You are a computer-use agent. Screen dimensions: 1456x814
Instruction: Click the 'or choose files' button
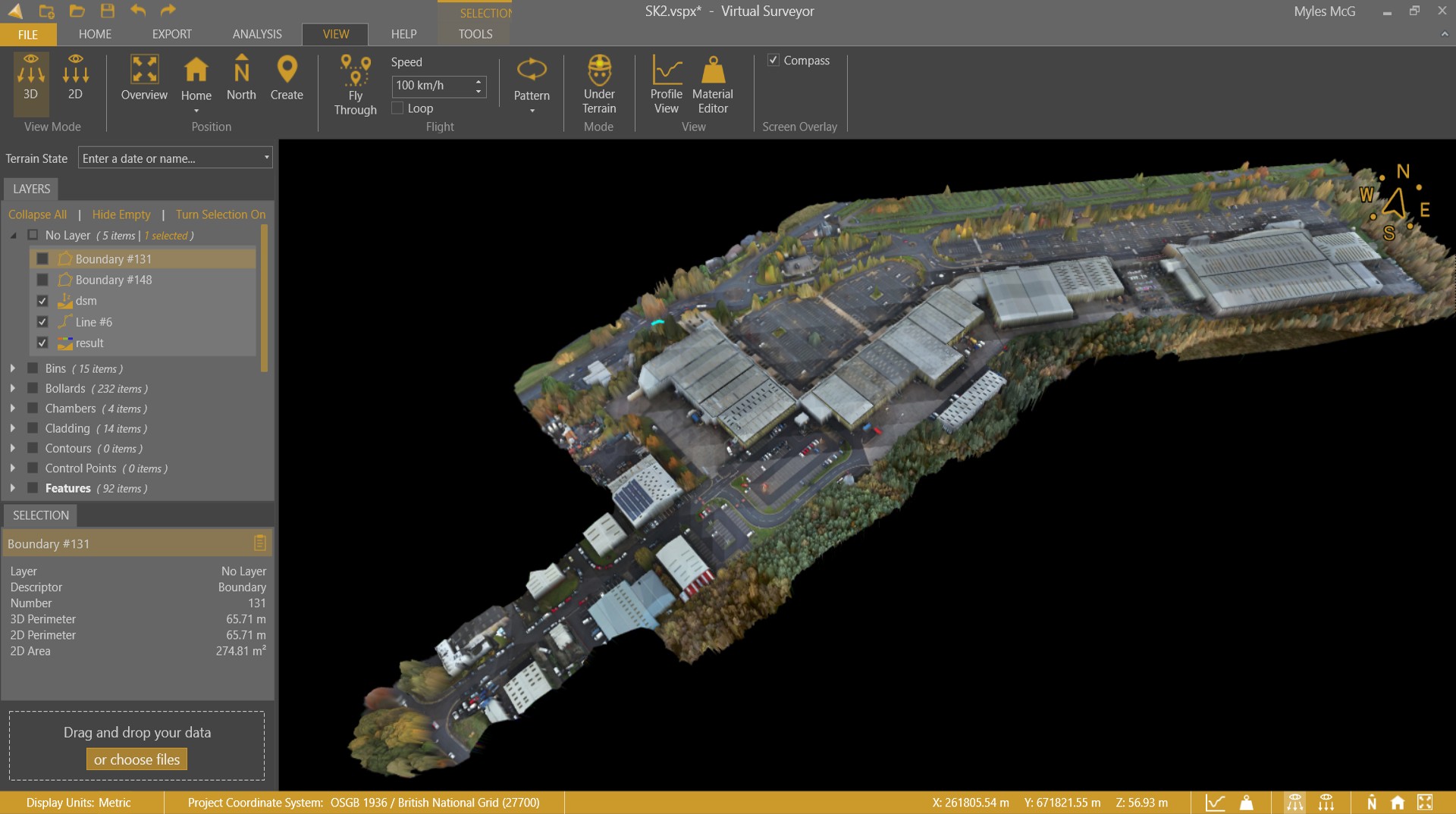136,759
